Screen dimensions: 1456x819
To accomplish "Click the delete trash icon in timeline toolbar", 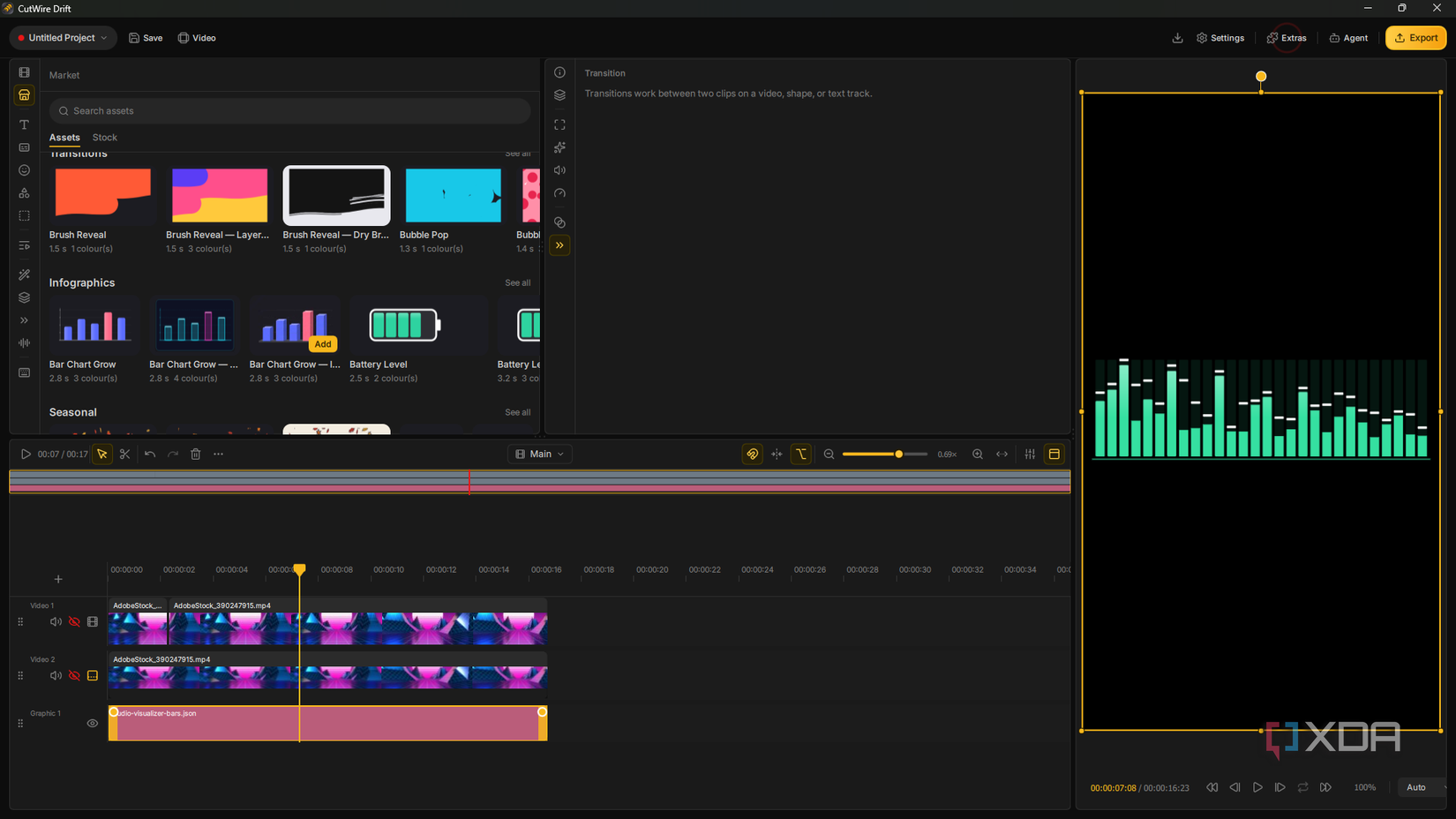I will (x=196, y=454).
